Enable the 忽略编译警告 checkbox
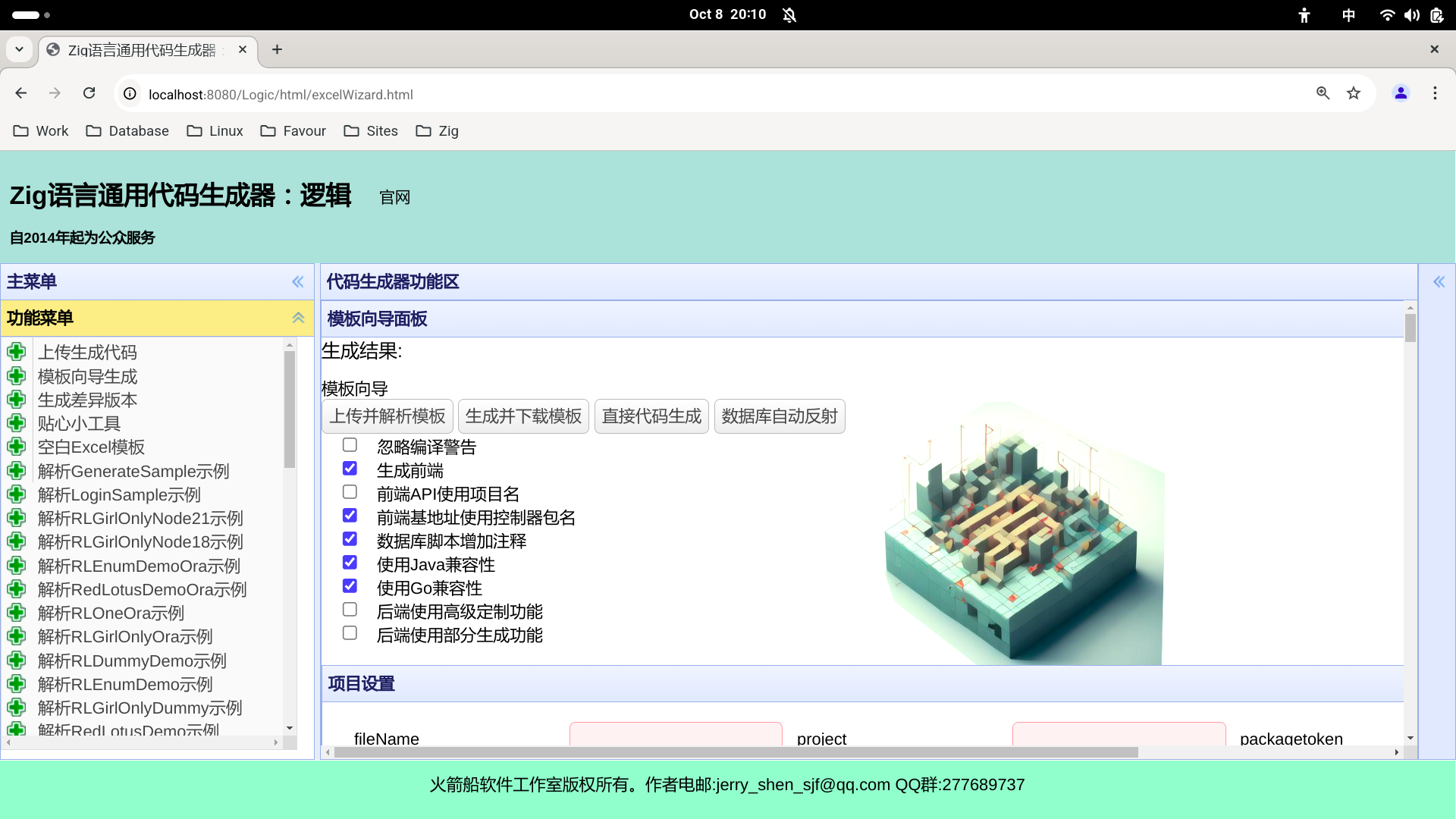The height and width of the screenshot is (819, 1456). tap(350, 444)
